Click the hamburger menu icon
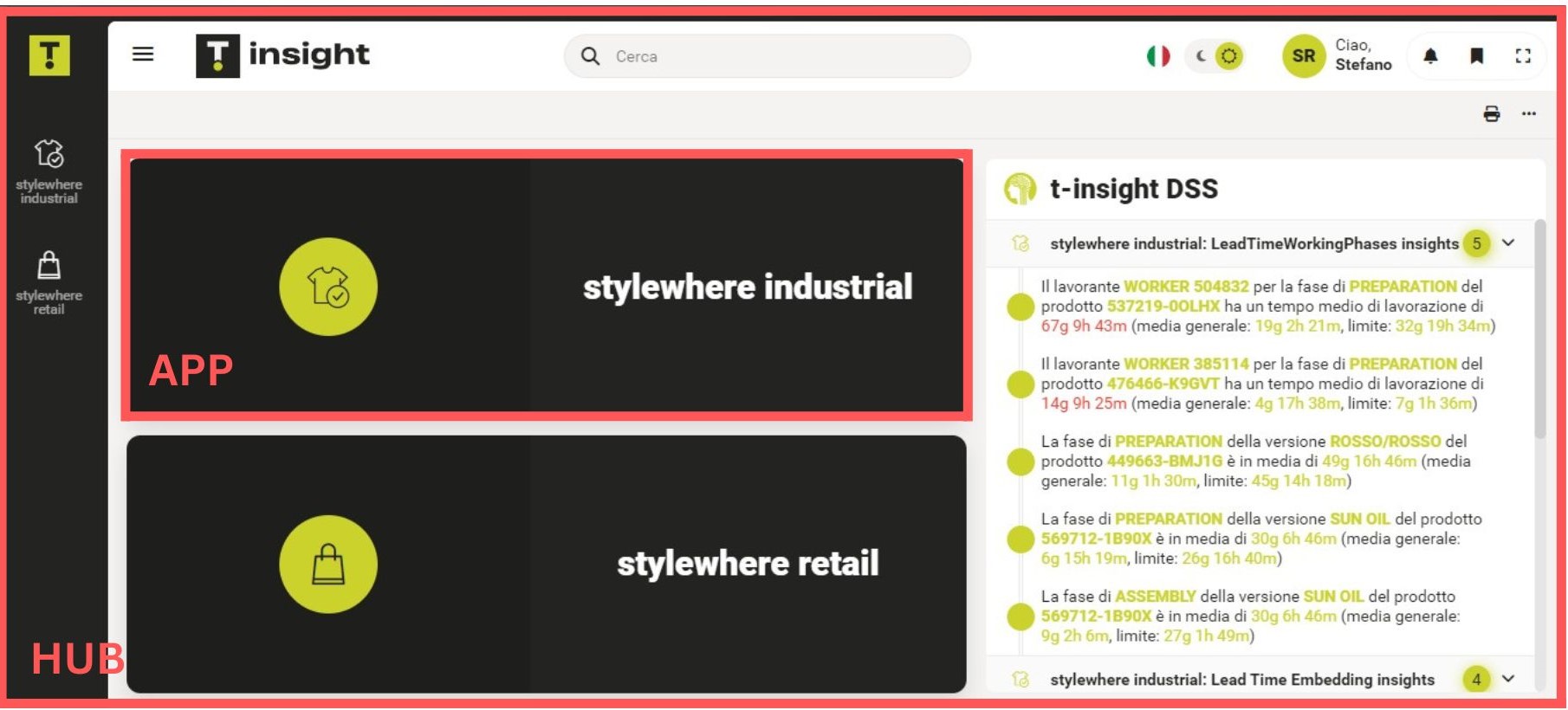Viewport: 1568px width, 710px height. point(143,55)
